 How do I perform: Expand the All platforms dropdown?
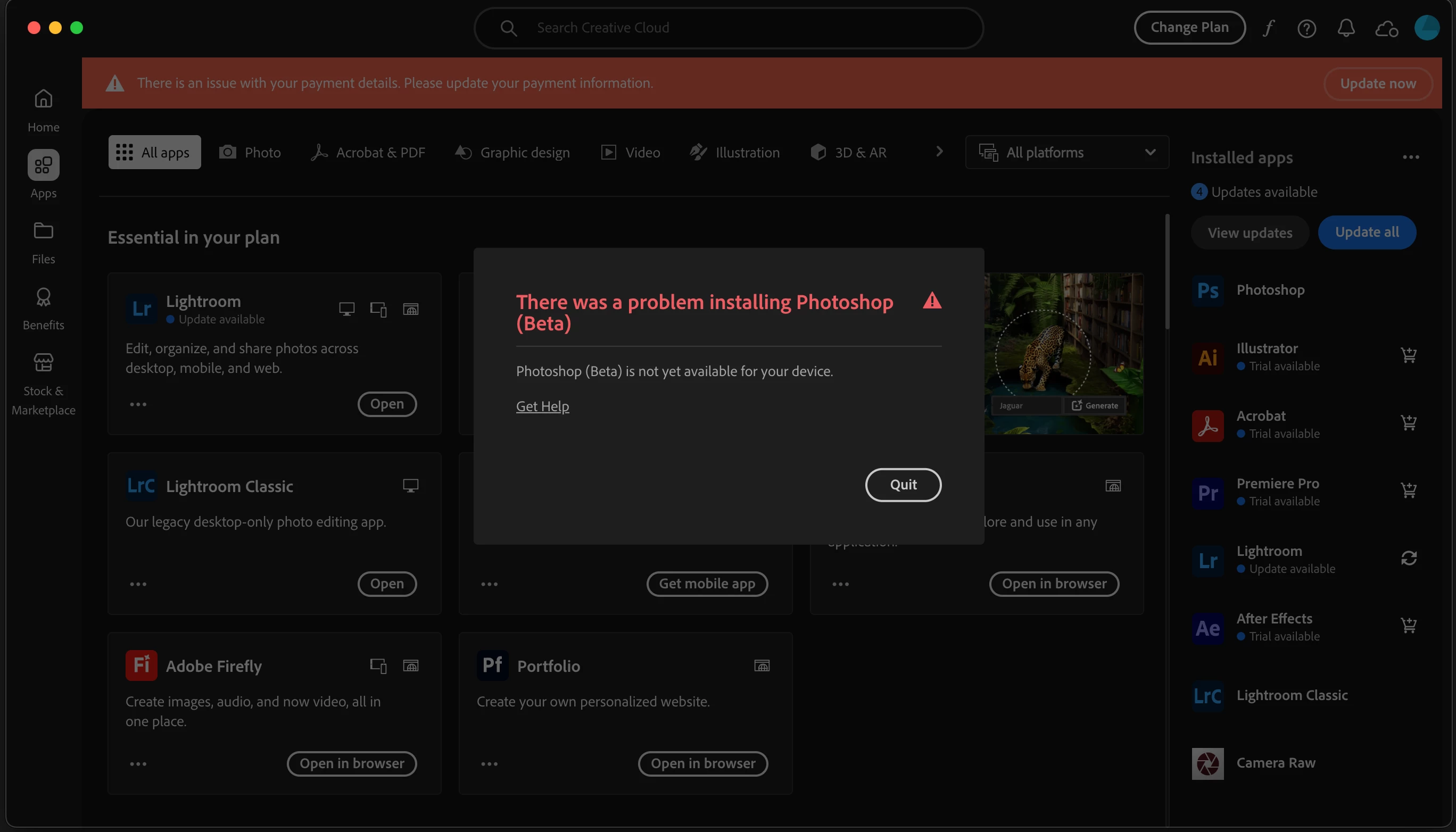(1066, 152)
